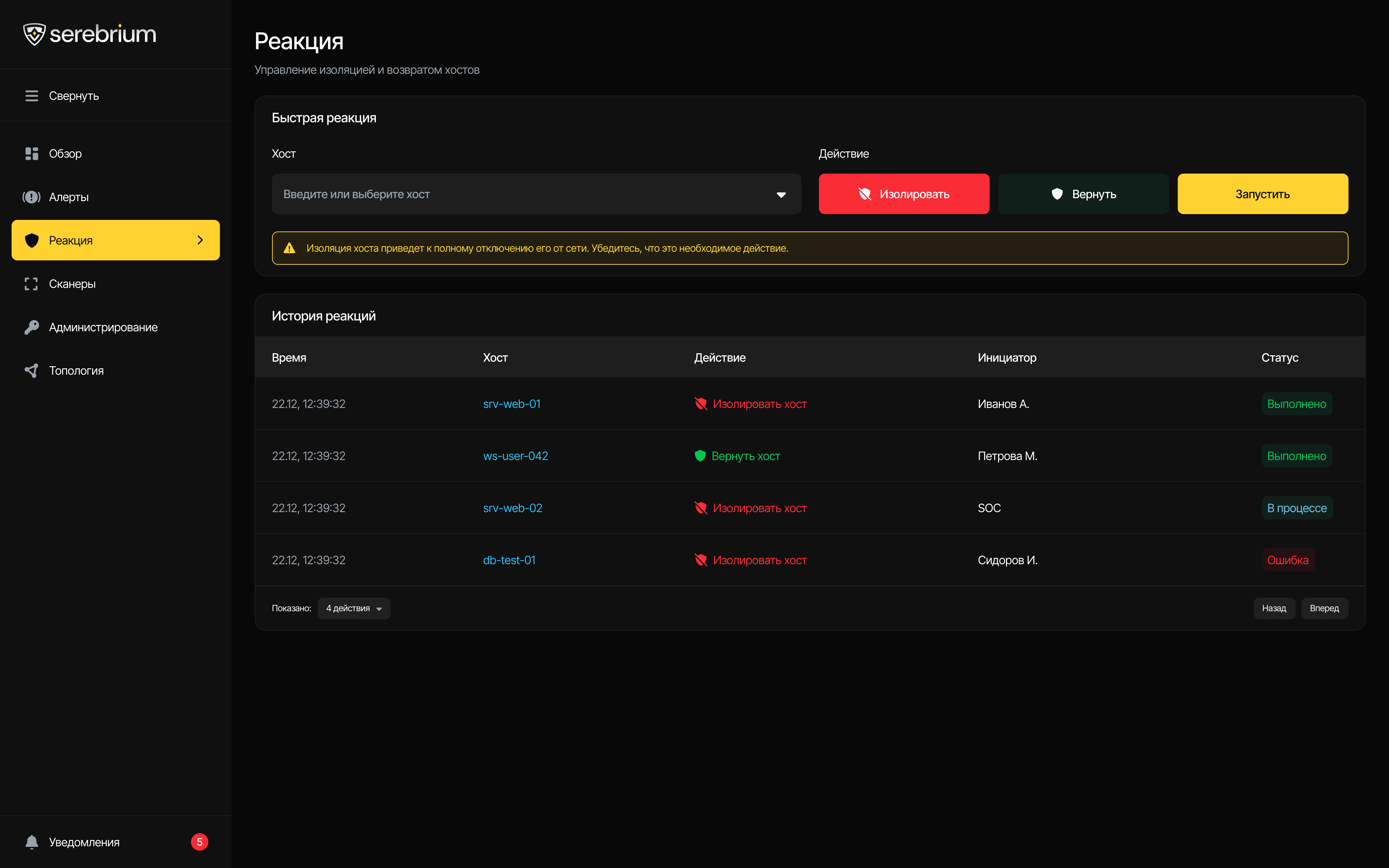The width and height of the screenshot is (1389, 868).
Task: Open the srv-web-01 host link
Action: click(x=511, y=404)
